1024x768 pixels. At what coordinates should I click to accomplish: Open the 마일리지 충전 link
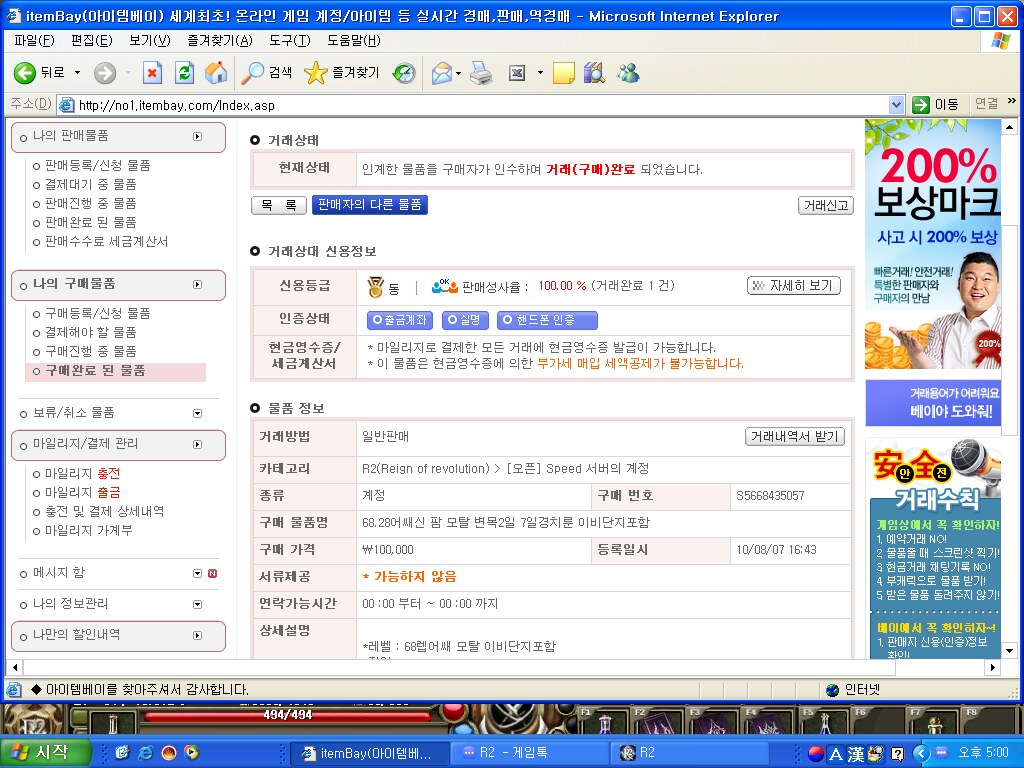tap(108, 474)
